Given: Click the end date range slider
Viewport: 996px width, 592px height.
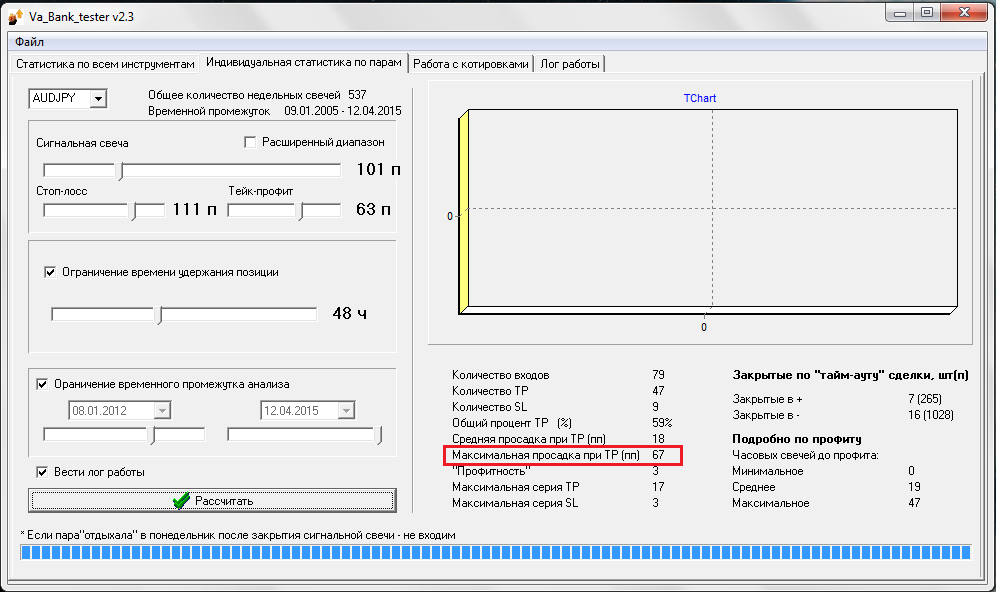Looking at the screenshot, I should (x=305, y=435).
